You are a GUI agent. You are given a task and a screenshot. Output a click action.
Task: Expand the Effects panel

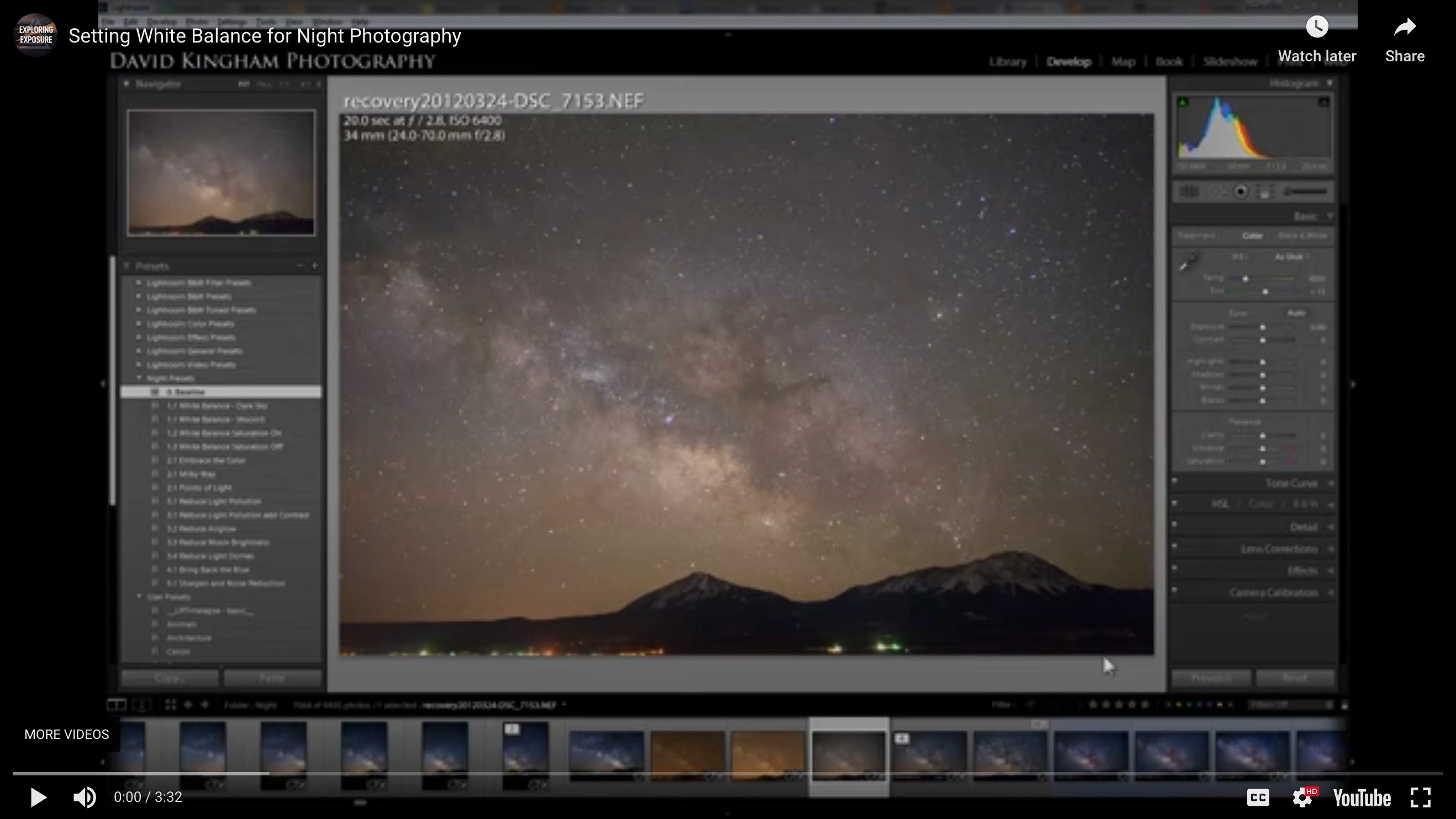(x=1330, y=570)
